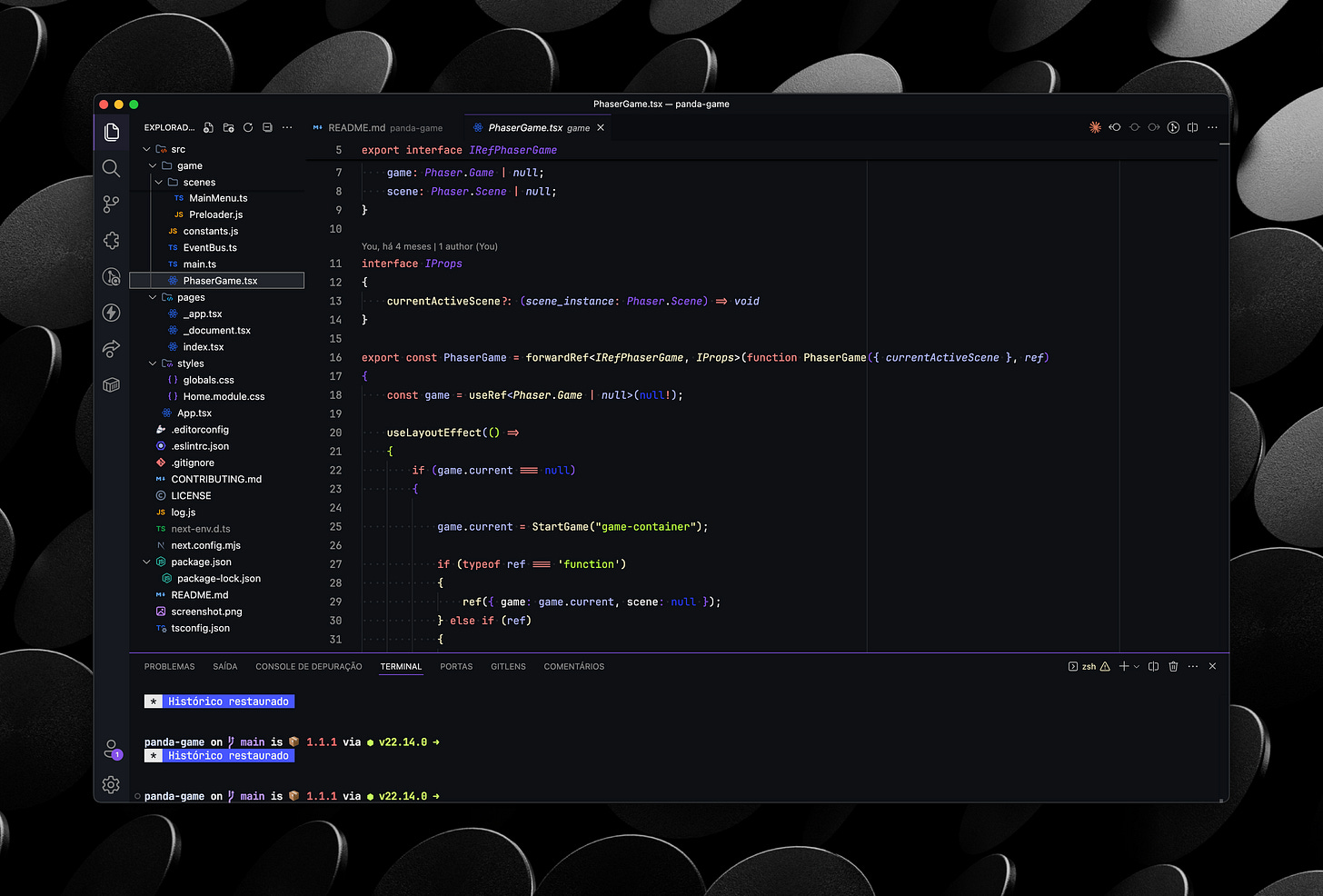Open the Accounts menu with badge
The width and height of the screenshot is (1323, 896).
112,749
